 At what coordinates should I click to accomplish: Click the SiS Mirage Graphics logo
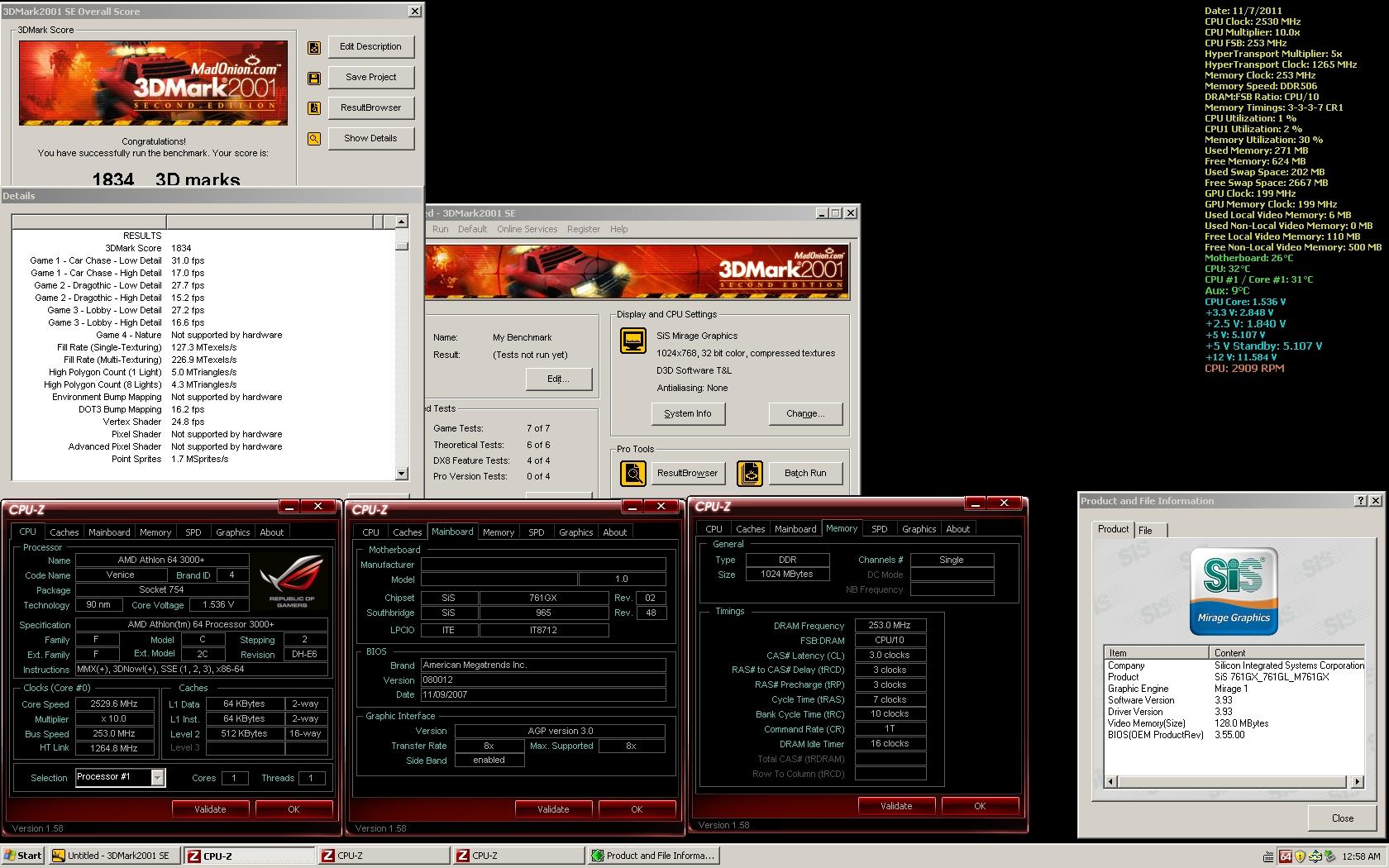(x=1234, y=592)
